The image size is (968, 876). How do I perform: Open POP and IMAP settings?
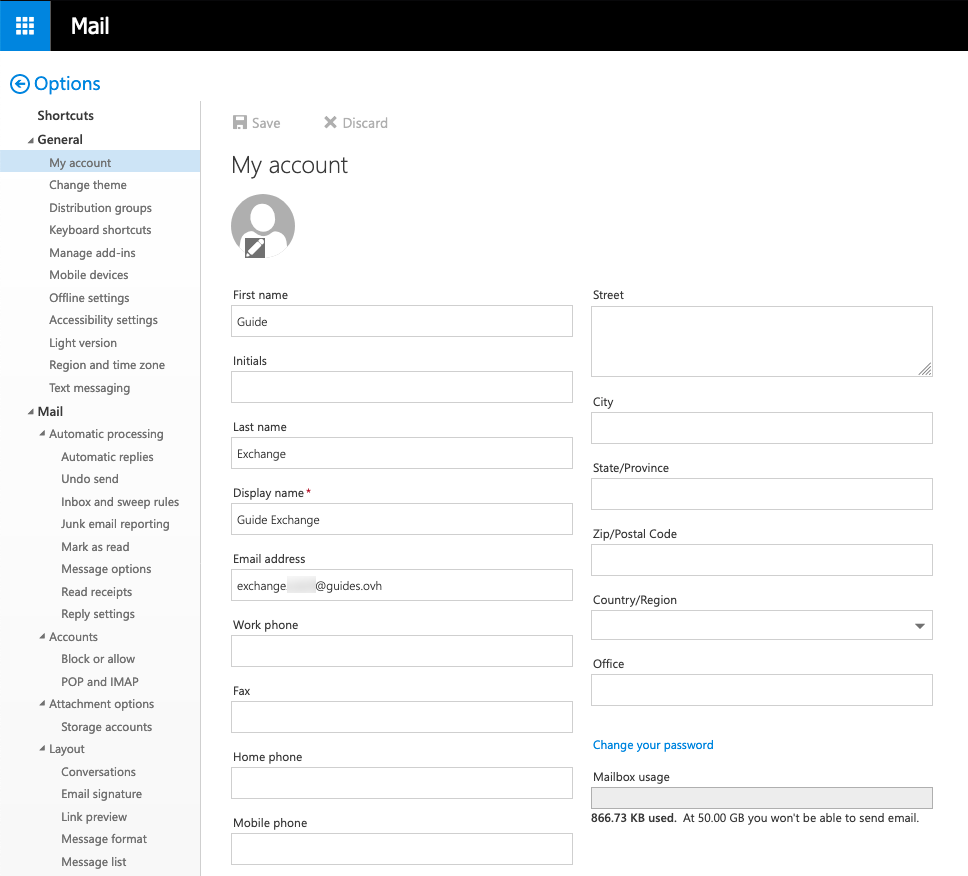click(99, 682)
